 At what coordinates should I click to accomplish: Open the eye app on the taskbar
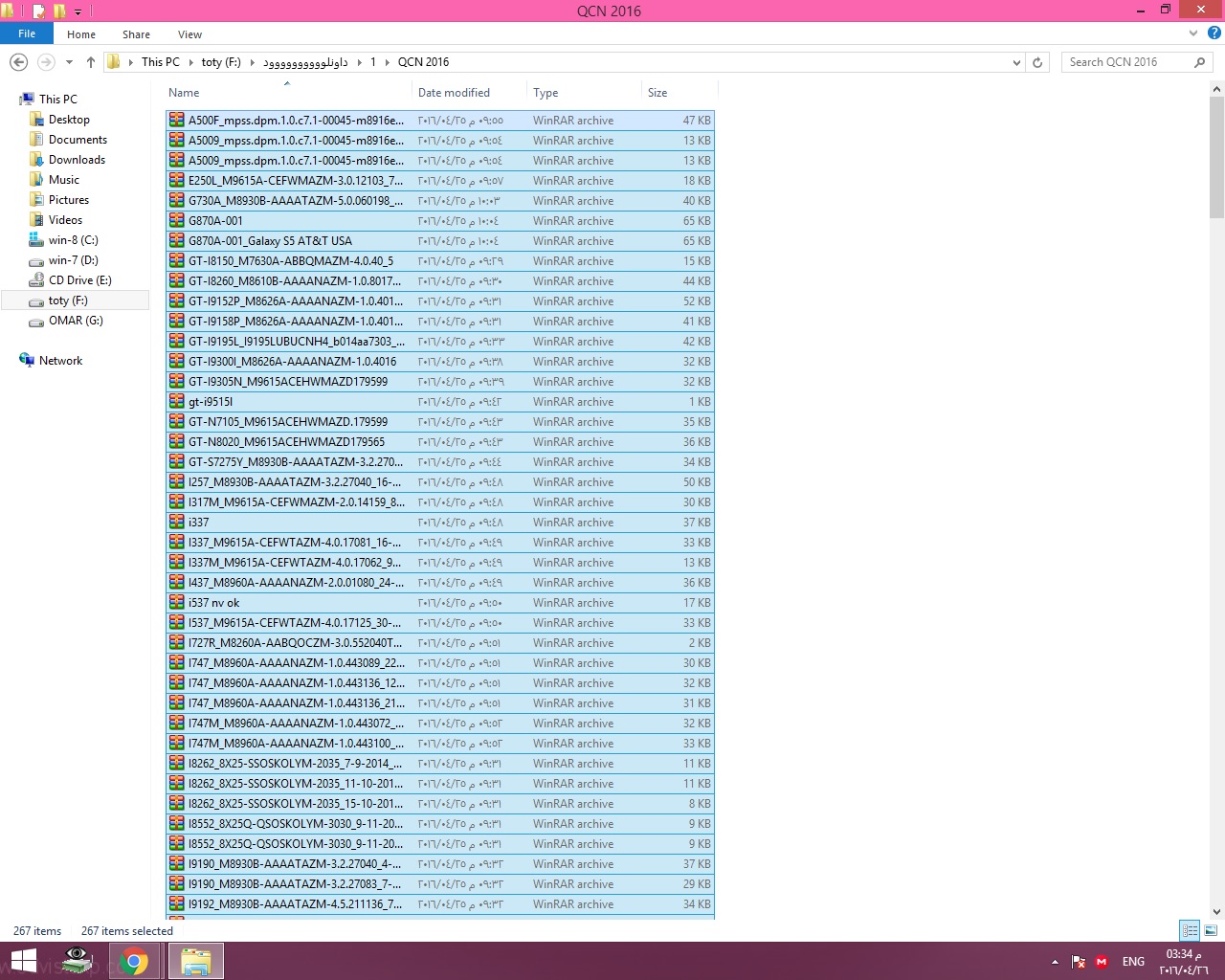click(78, 961)
